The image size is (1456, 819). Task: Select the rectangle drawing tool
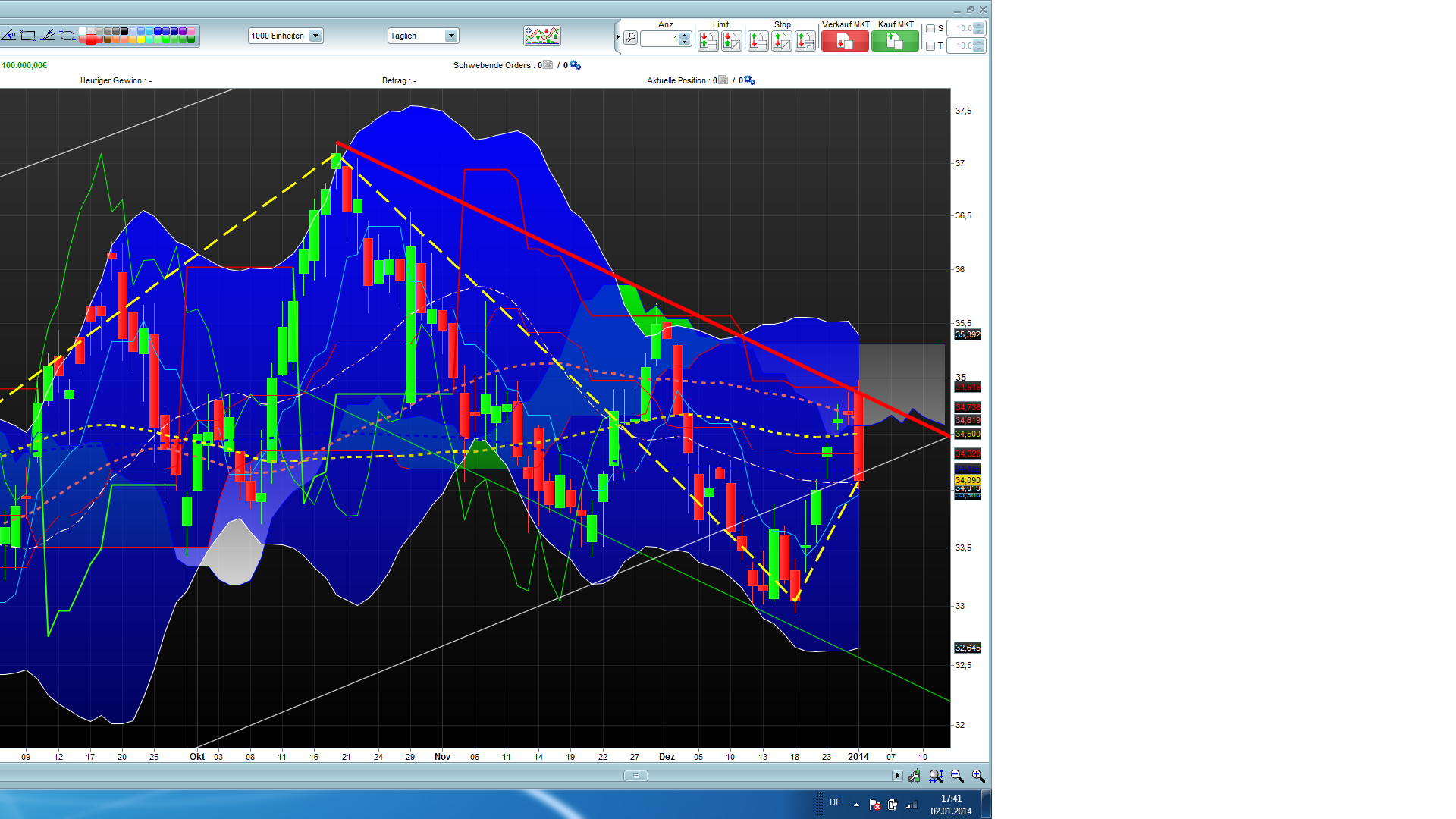point(28,36)
